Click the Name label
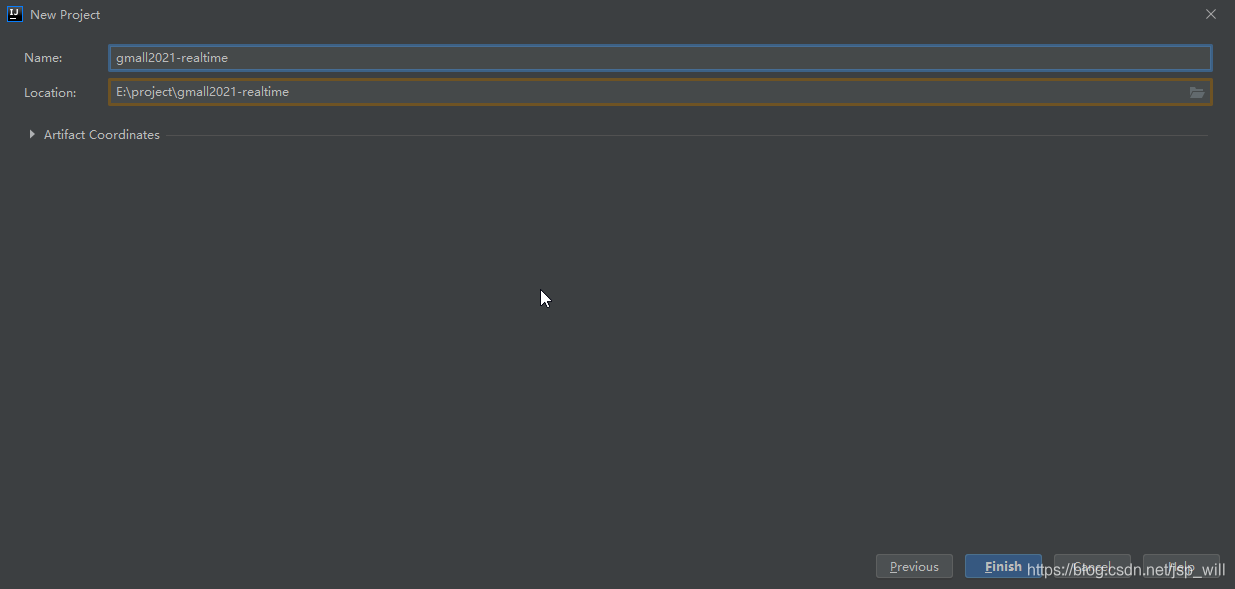Viewport: 1235px width, 589px height. click(x=43, y=58)
